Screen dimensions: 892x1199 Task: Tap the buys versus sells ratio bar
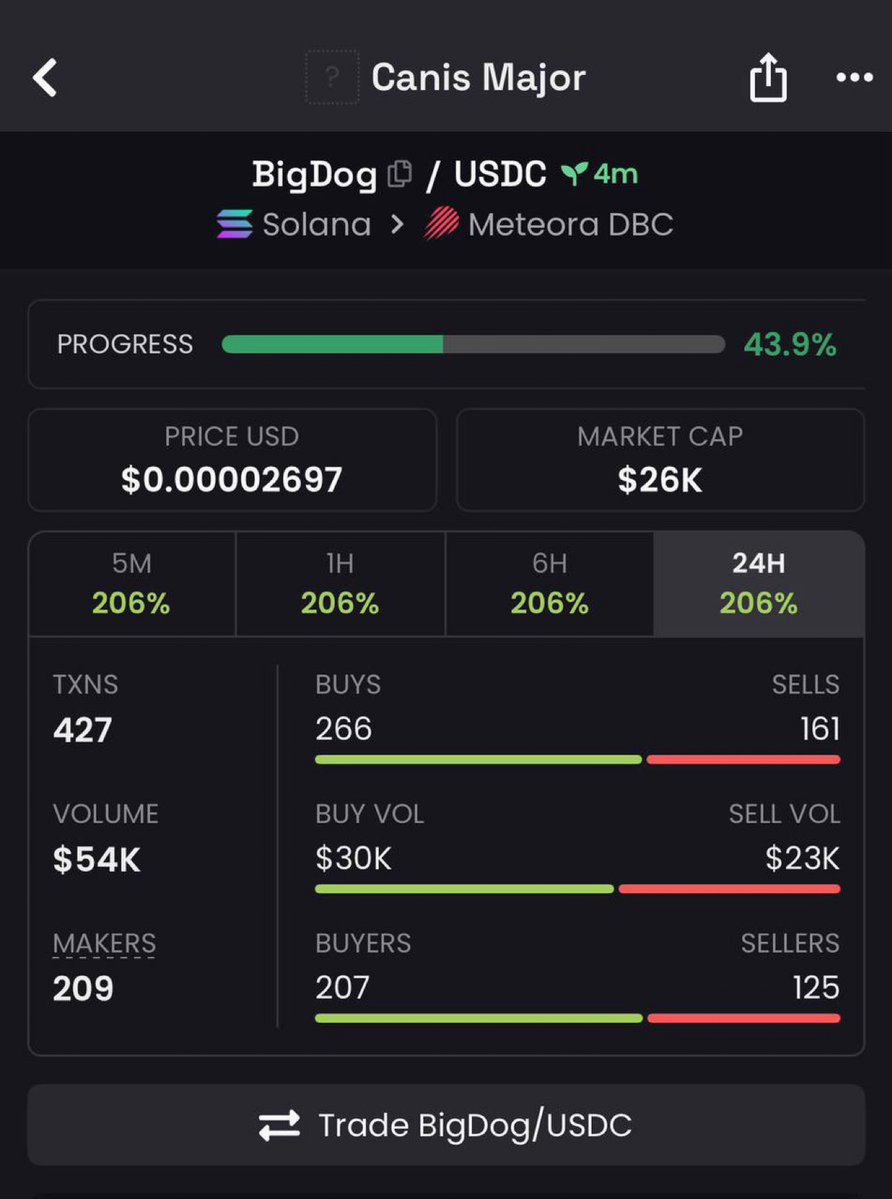click(x=577, y=759)
